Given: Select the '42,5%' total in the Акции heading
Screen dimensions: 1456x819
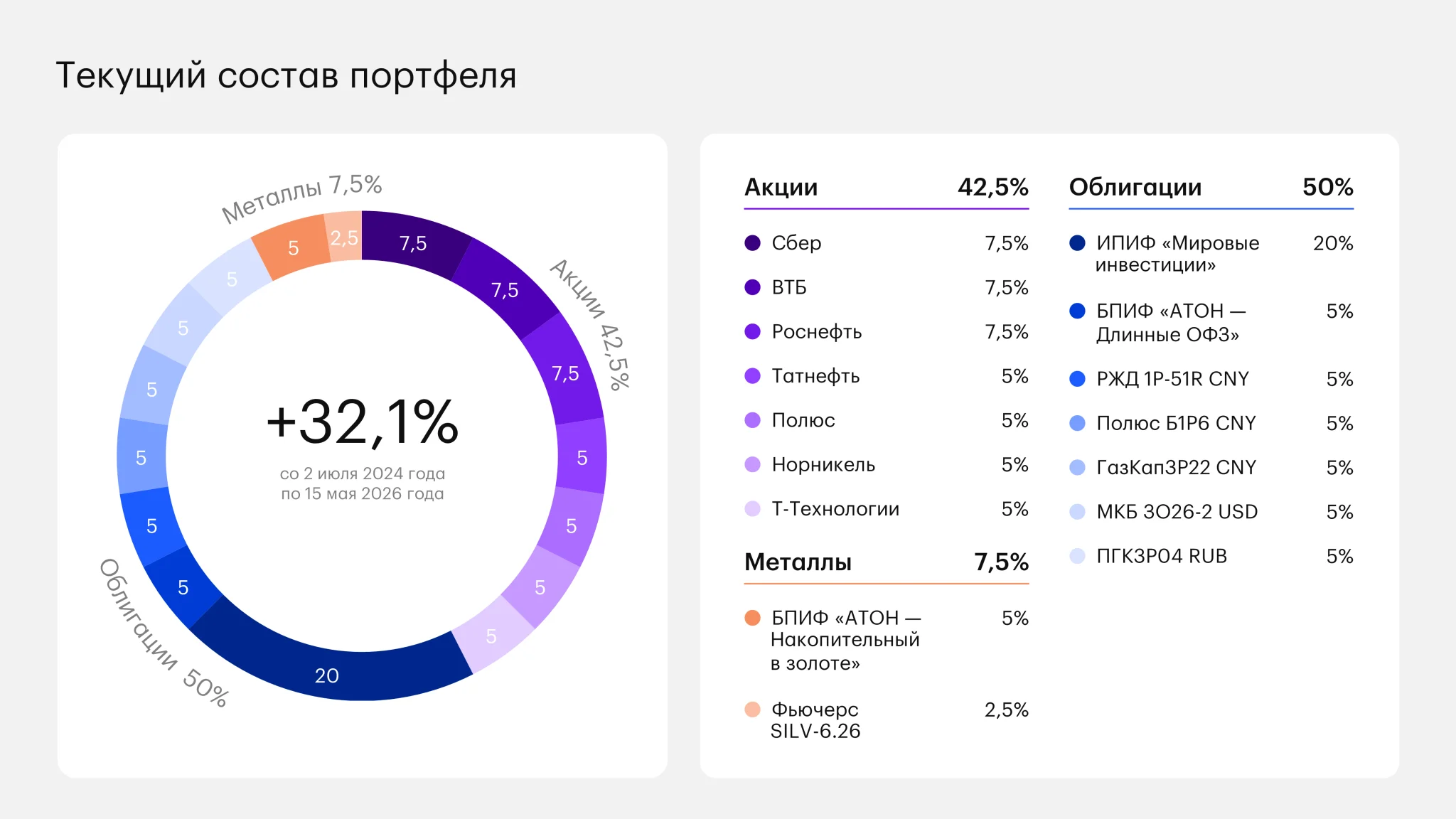Looking at the screenshot, I should click(x=992, y=187).
